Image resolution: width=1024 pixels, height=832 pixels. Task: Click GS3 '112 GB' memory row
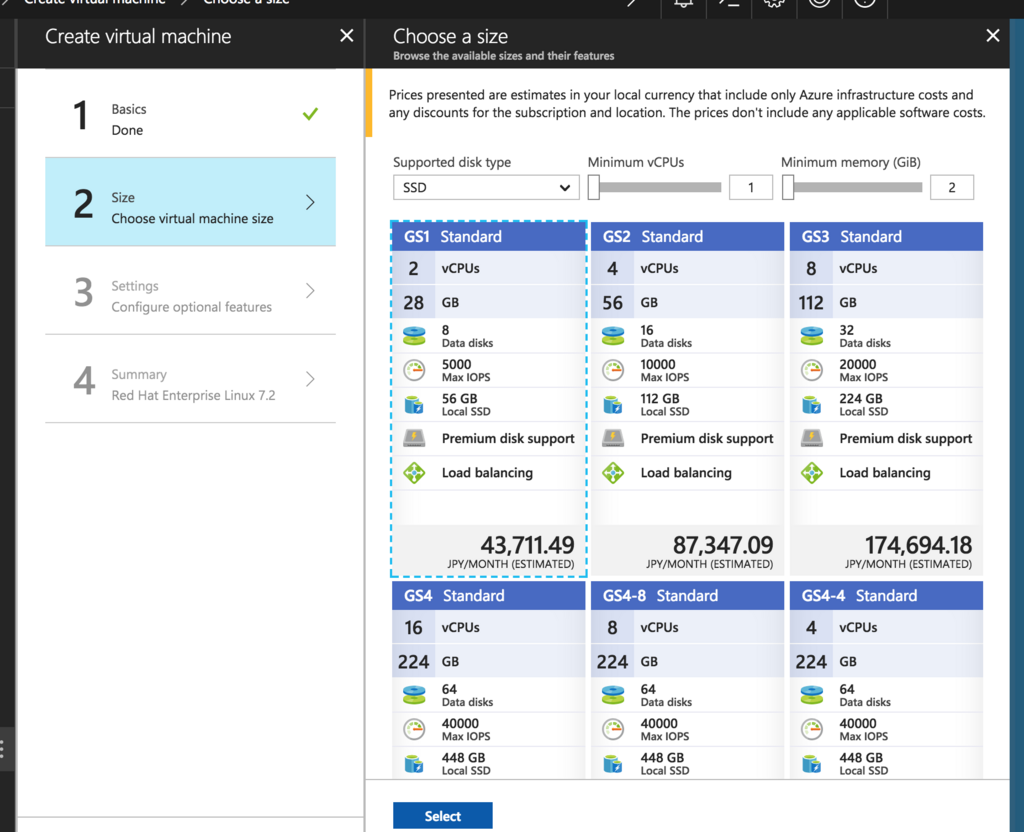(x=886, y=302)
